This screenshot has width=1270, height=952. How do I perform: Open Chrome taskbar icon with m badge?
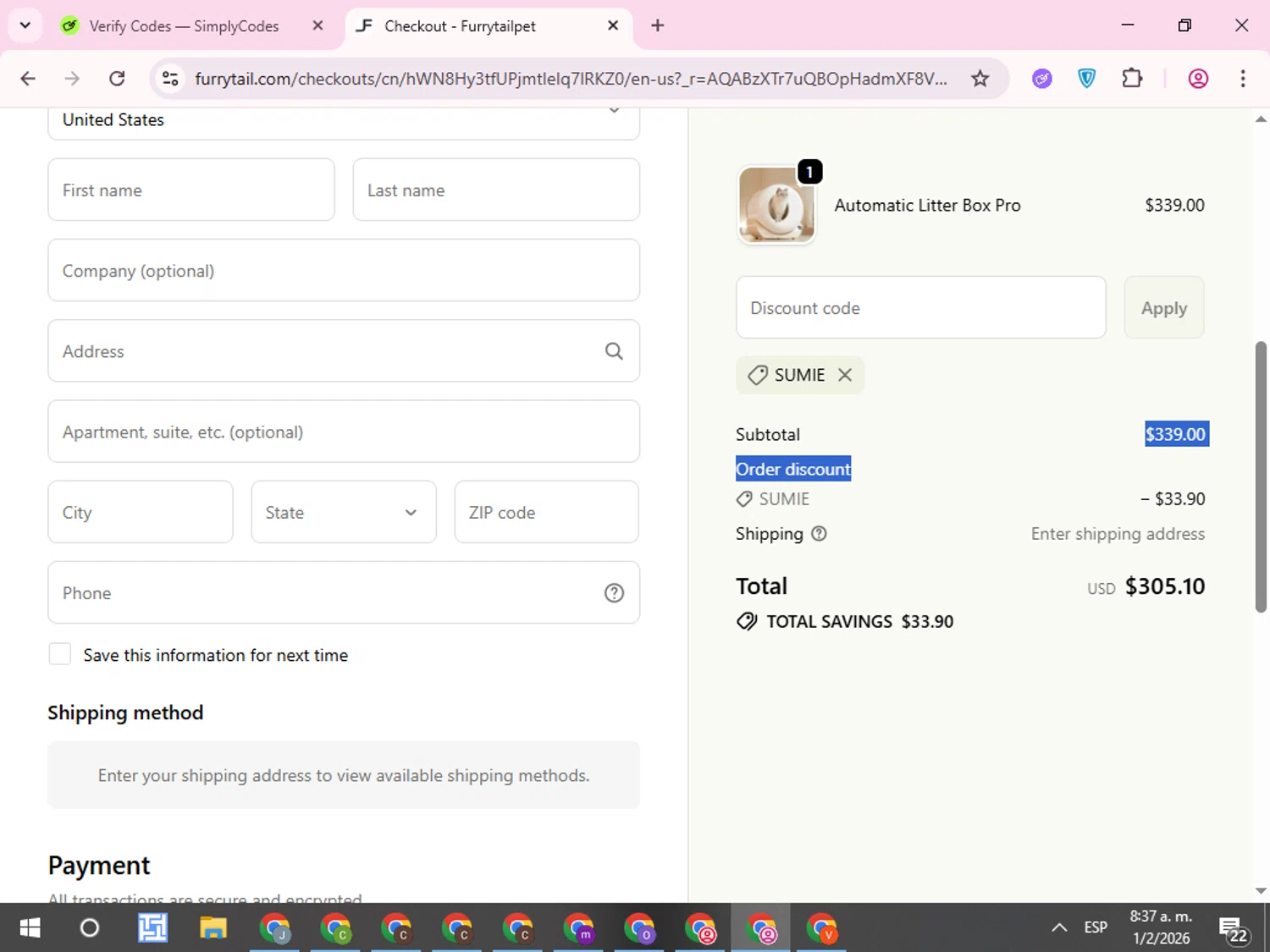coord(578,928)
